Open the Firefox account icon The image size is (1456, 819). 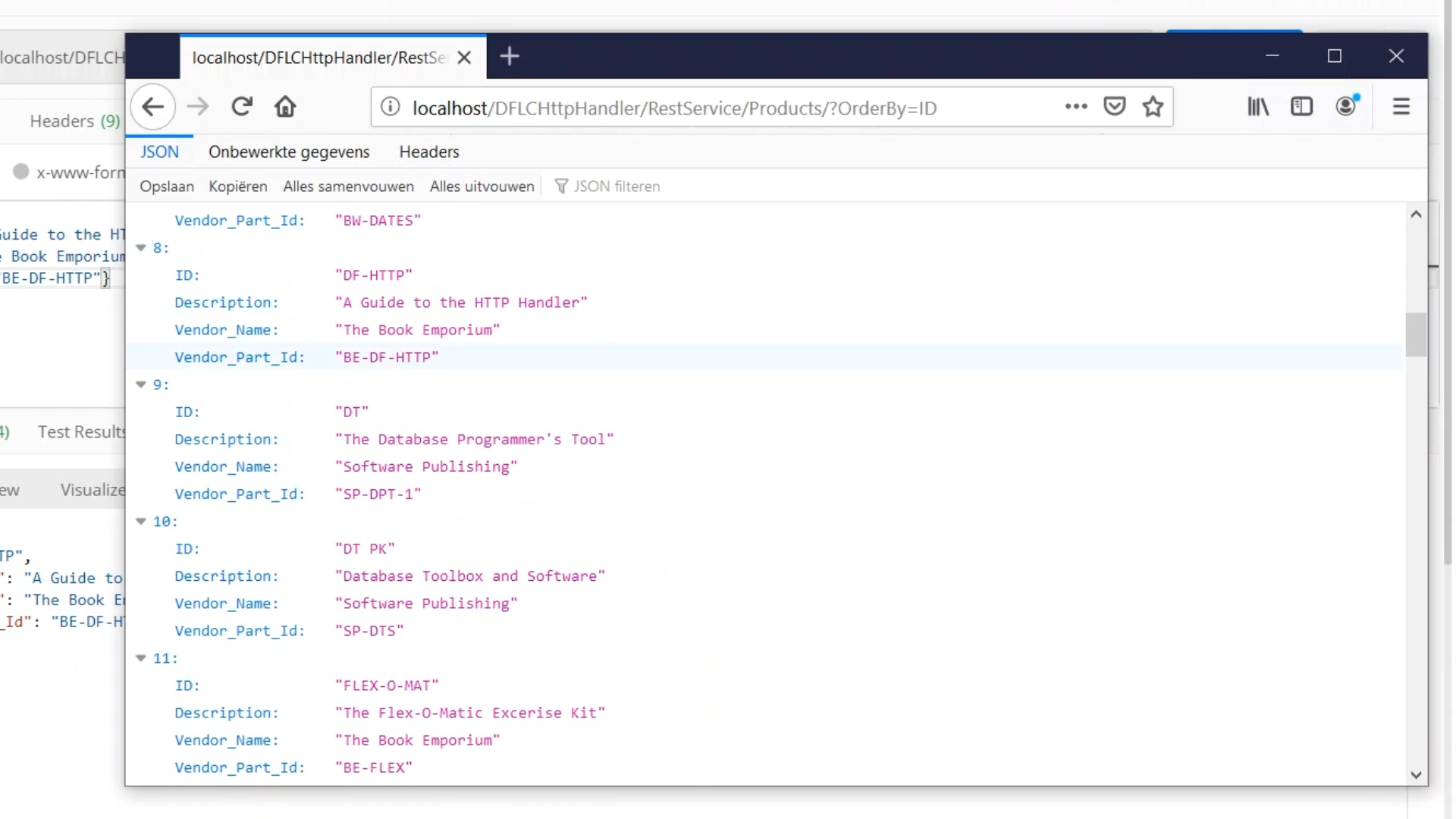click(1346, 106)
